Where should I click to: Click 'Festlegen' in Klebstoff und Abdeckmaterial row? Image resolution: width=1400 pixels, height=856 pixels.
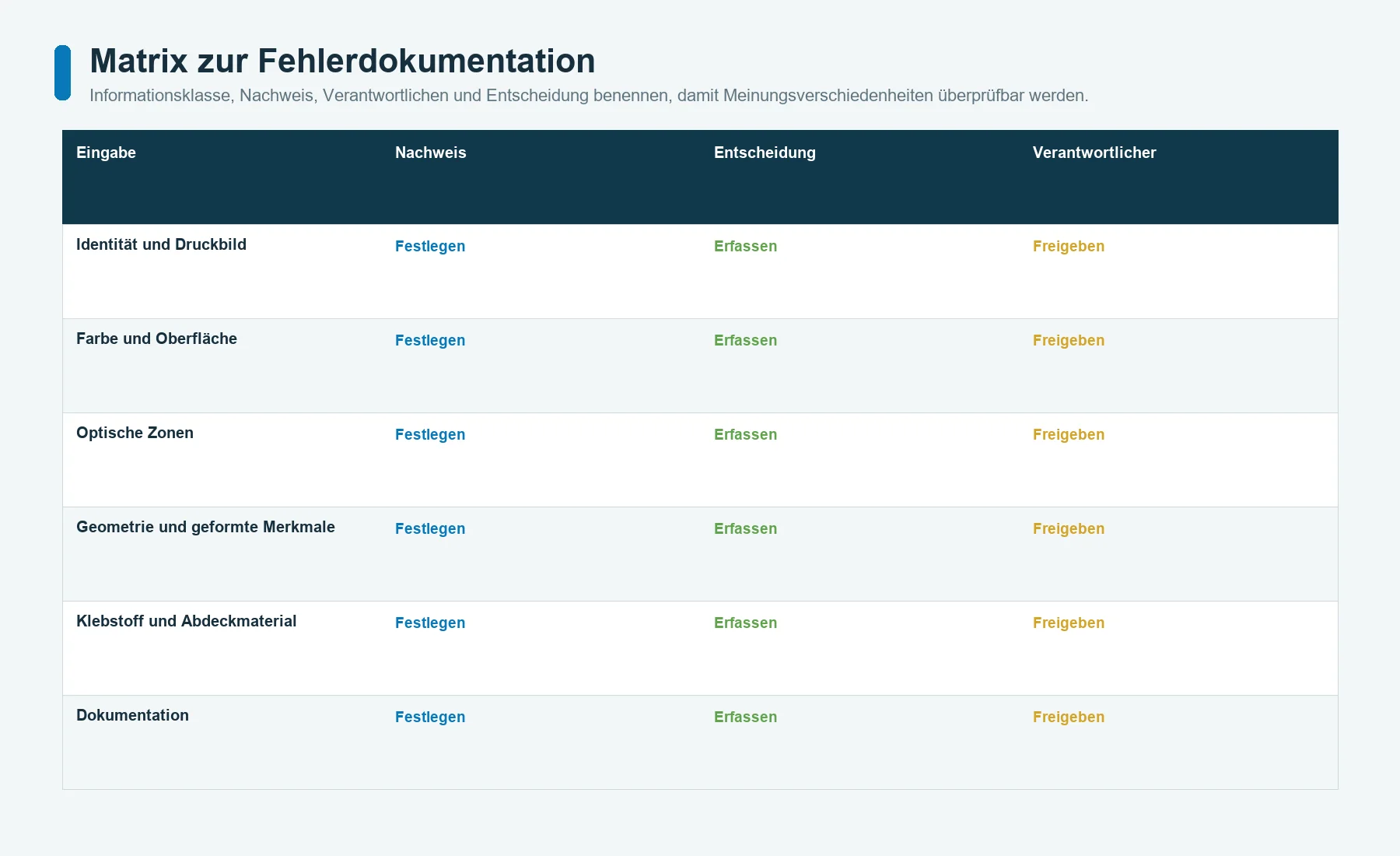pyautogui.click(x=430, y=623)
